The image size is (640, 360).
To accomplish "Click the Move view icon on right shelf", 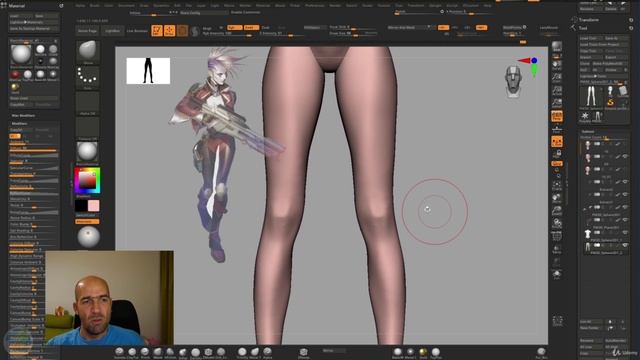I will [557, 198].
